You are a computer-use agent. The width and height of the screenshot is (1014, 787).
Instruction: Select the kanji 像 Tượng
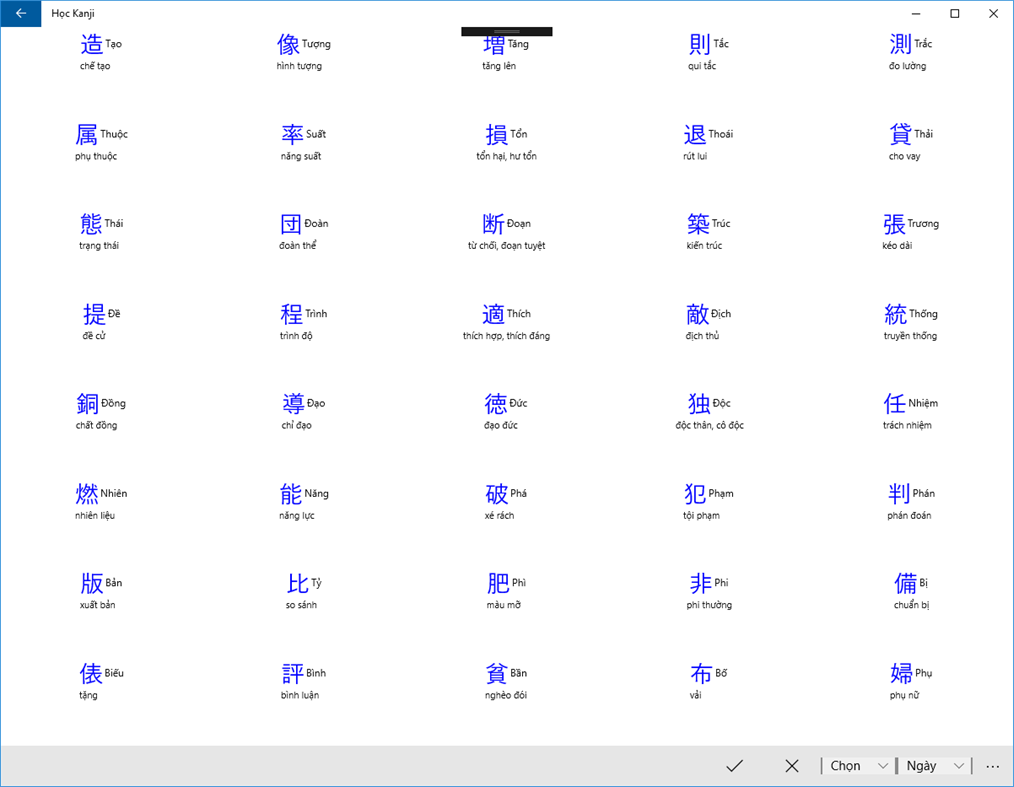click(x=286, y=44)
